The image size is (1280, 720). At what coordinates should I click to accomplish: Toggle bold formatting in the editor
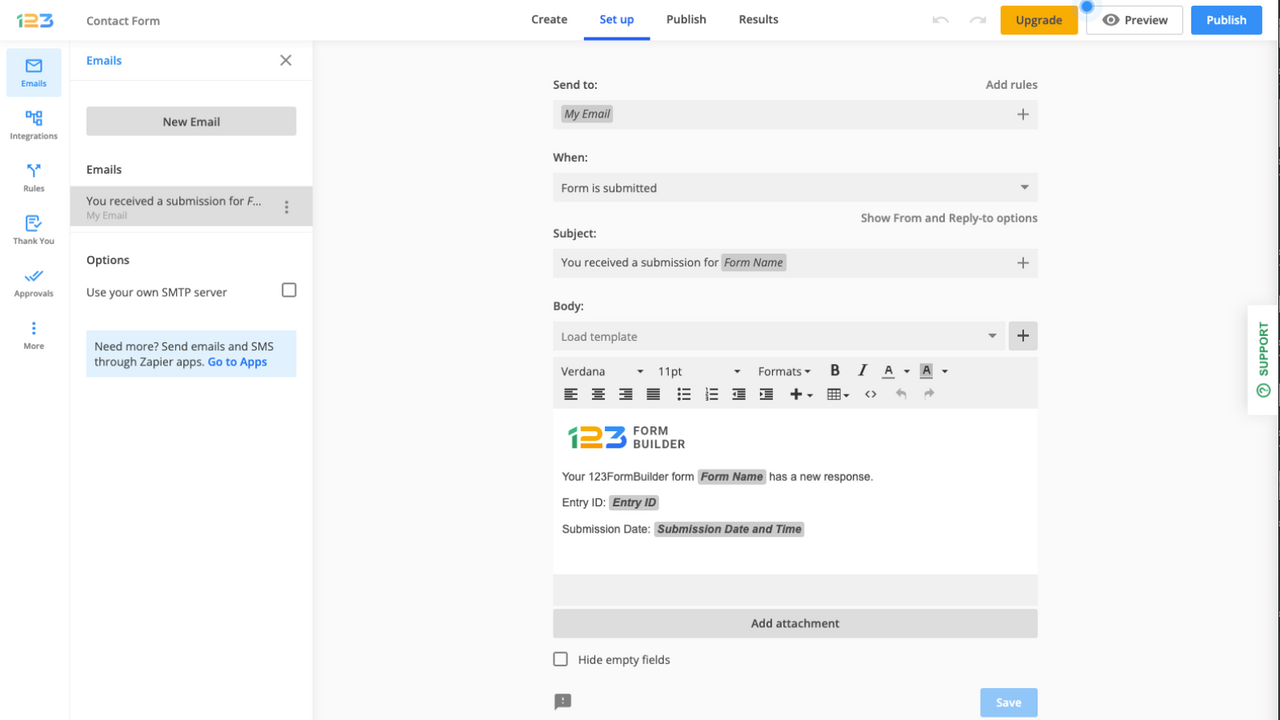click(x=835, y=371)
